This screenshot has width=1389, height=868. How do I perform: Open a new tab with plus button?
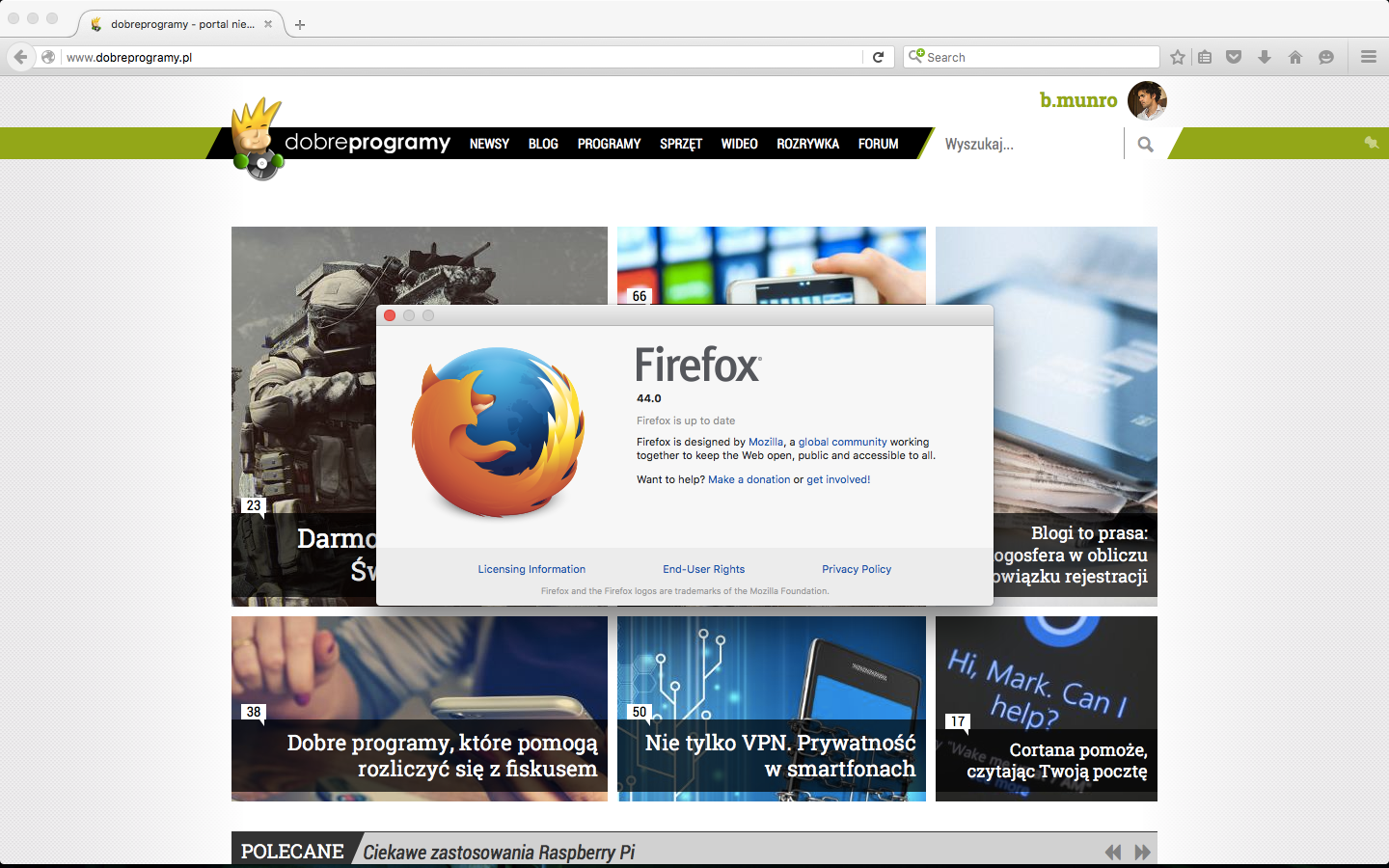click(x=300, y=24)
